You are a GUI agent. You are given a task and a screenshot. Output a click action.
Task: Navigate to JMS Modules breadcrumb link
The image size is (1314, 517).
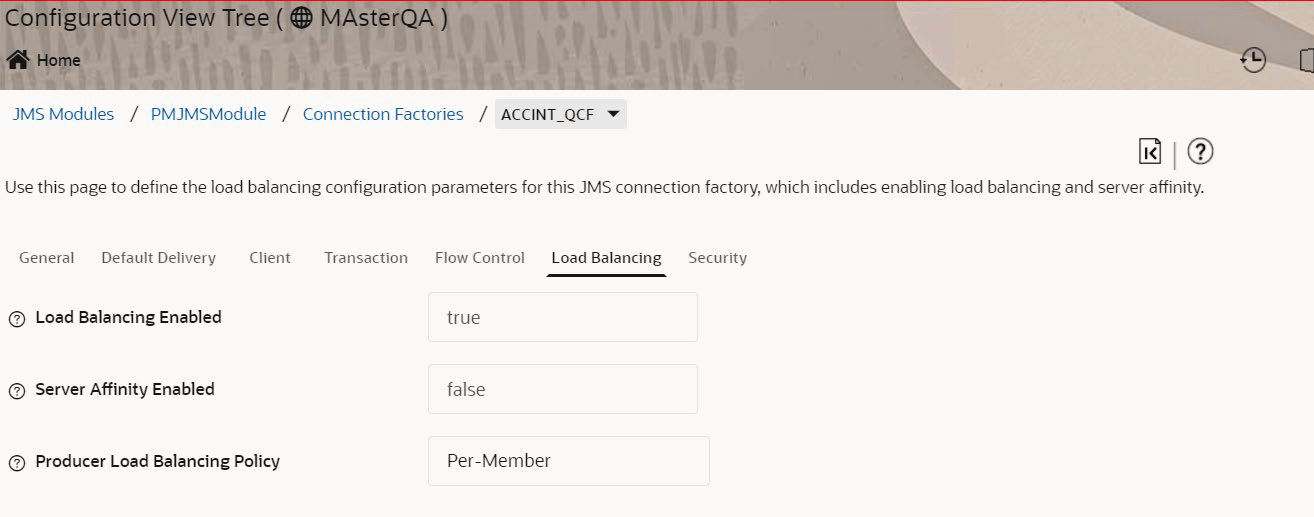pos(63,114)
